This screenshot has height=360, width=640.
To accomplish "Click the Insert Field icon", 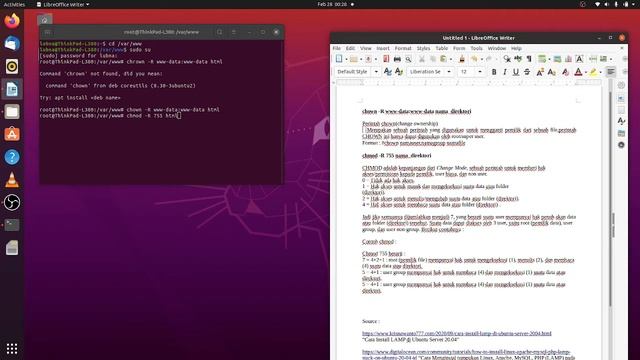I will coord(604,59).
